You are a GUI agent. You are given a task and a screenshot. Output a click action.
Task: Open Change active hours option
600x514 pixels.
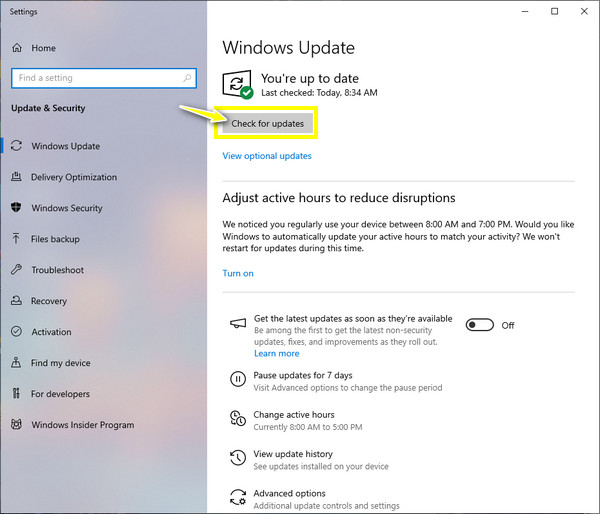click(x=294, y=414)
